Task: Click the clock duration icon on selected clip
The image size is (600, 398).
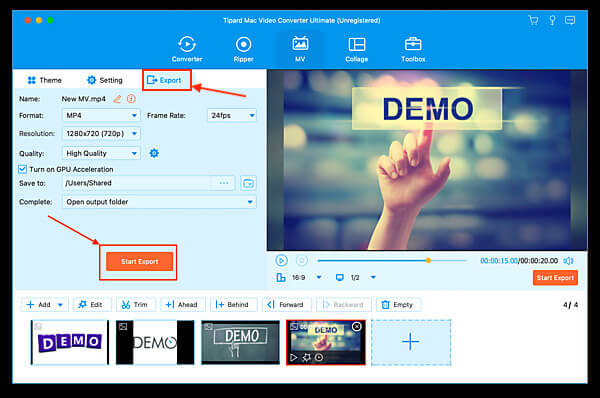Action: coord(319,357)
